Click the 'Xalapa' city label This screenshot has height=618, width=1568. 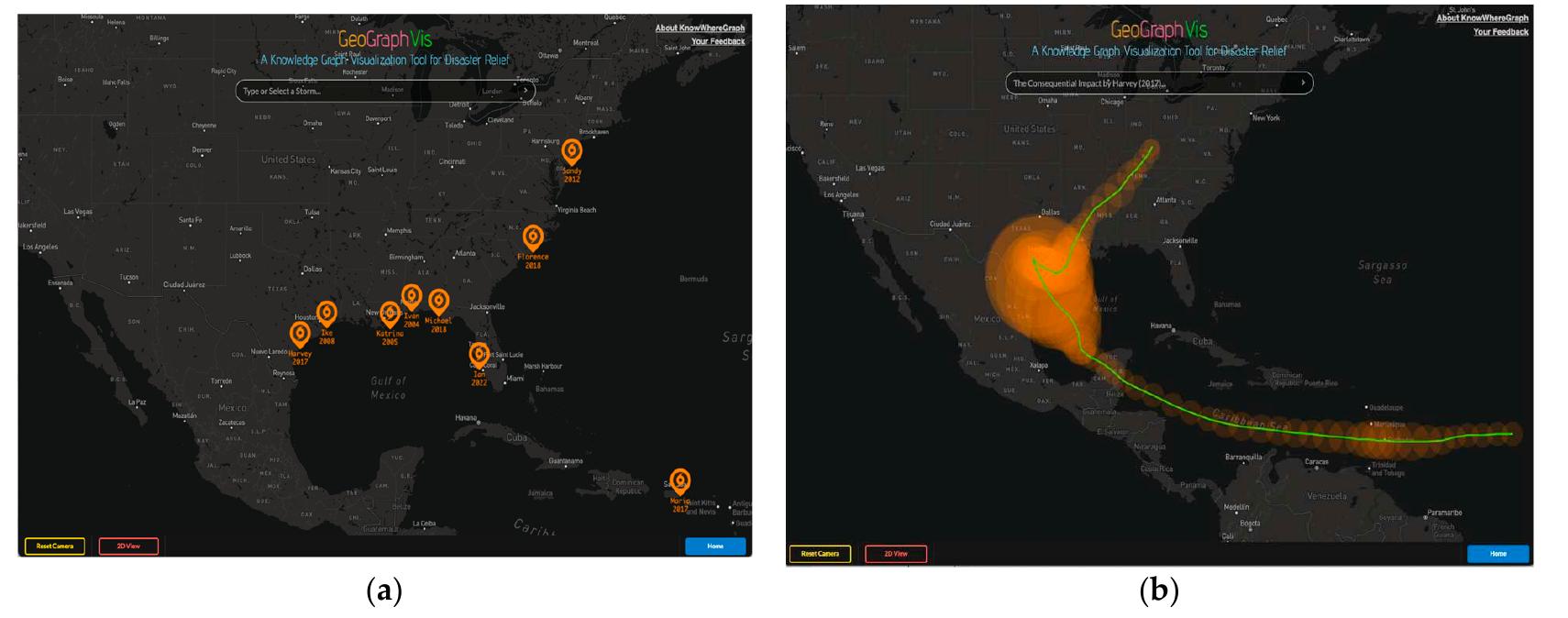click(x=1038, y=366)
